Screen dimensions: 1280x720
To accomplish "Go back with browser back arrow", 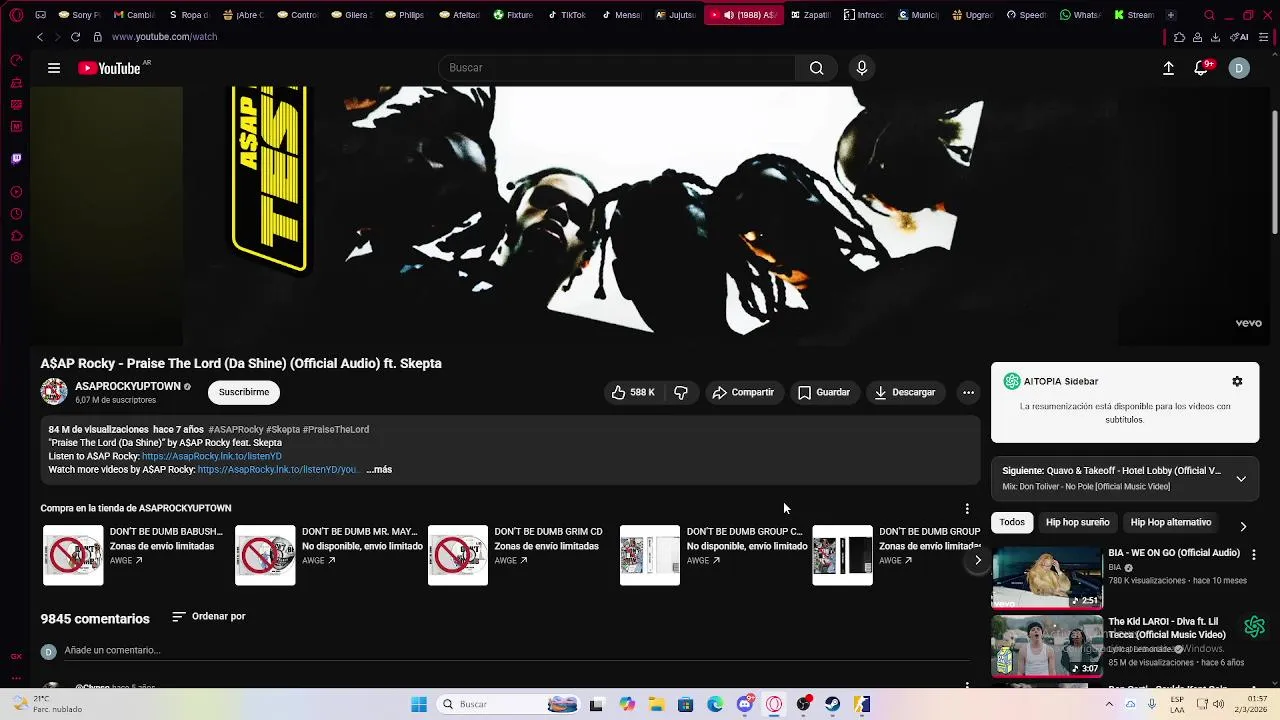I will [40, 37].
